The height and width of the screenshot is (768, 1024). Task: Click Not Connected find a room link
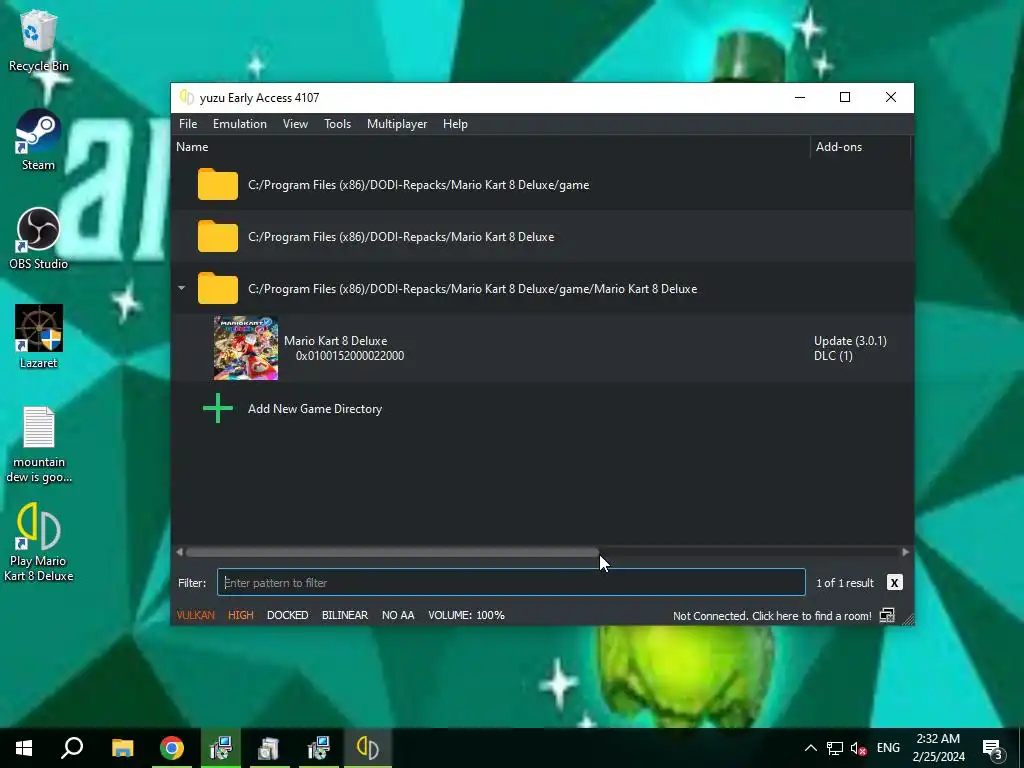click(772, 616)
